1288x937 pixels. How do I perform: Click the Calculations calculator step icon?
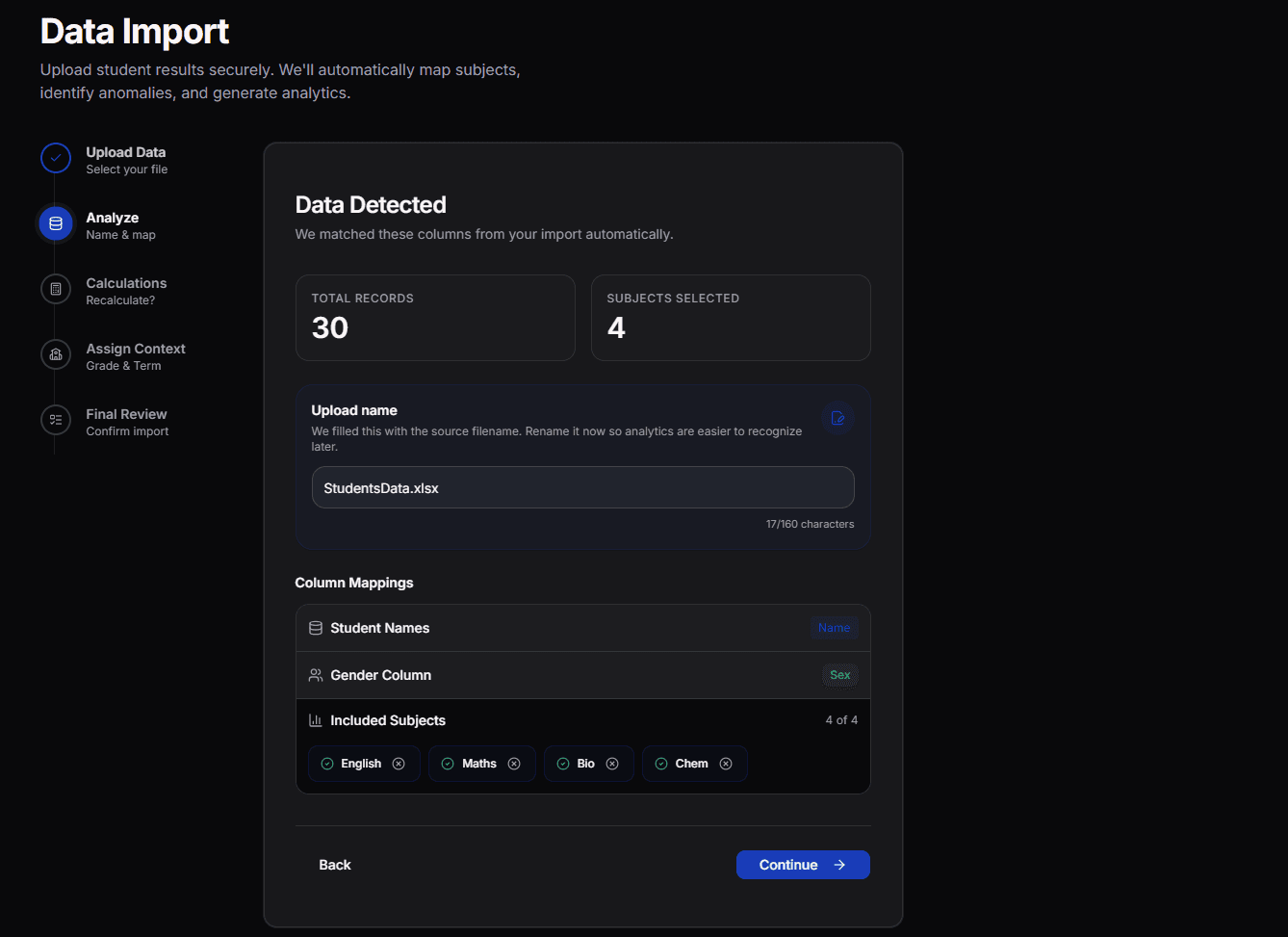tap(56, 289)
